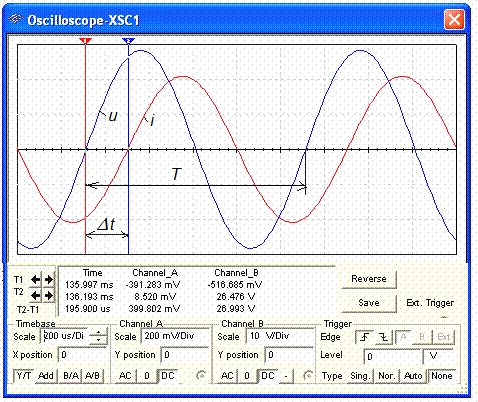478x402 pixels.
Task: Click the Timebase X position field
Action: pos(83,355)
